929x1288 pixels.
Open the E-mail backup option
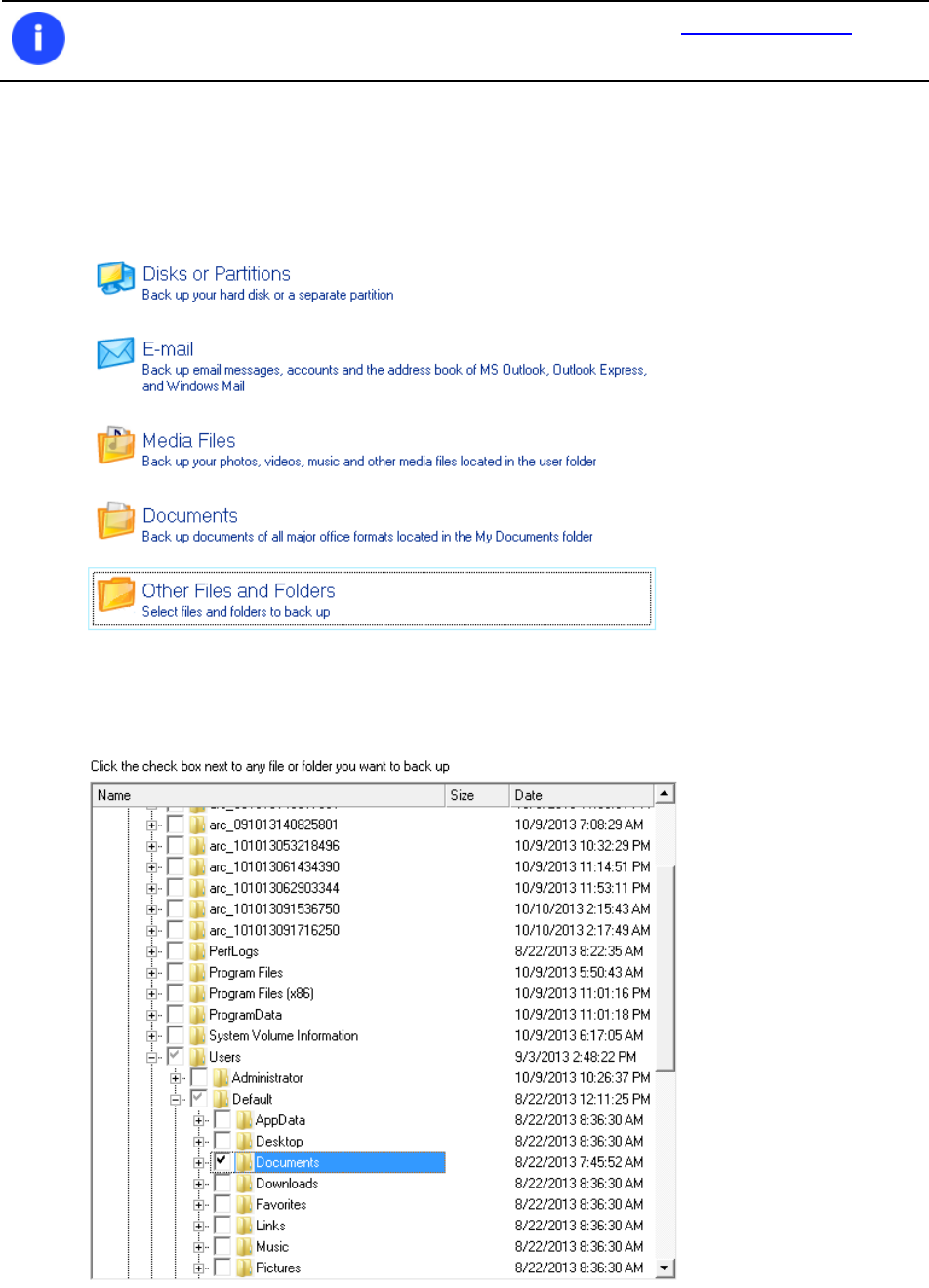[168, 349]
